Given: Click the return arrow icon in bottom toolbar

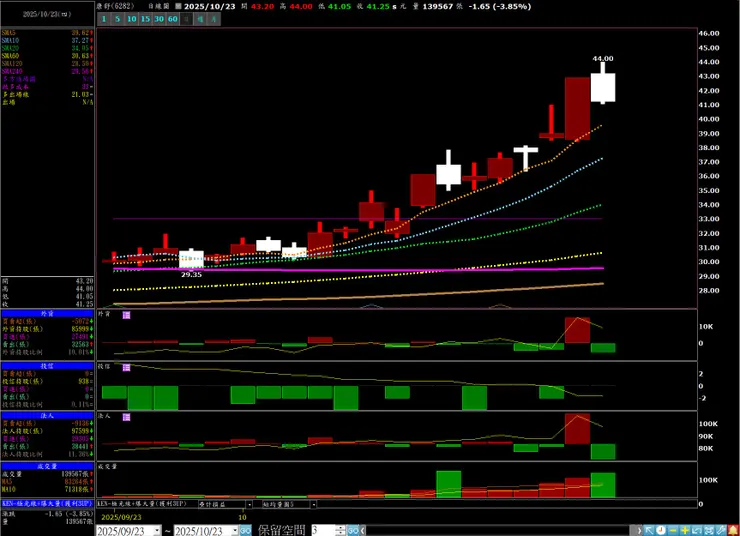Looking at the screenshot, I should point(697,530).
